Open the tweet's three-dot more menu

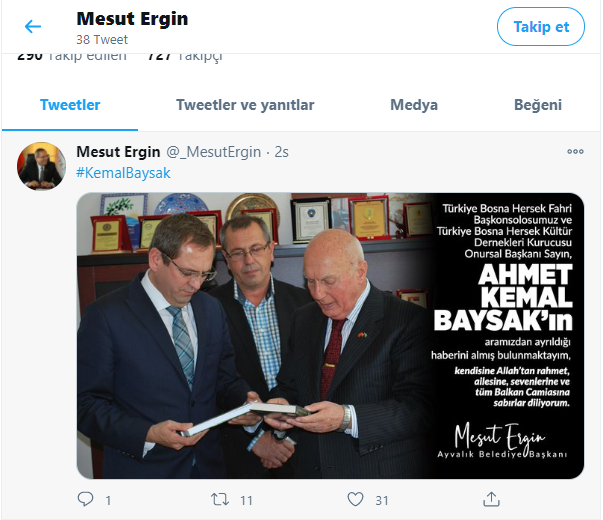pyautogui.click(x=575, y=152)
